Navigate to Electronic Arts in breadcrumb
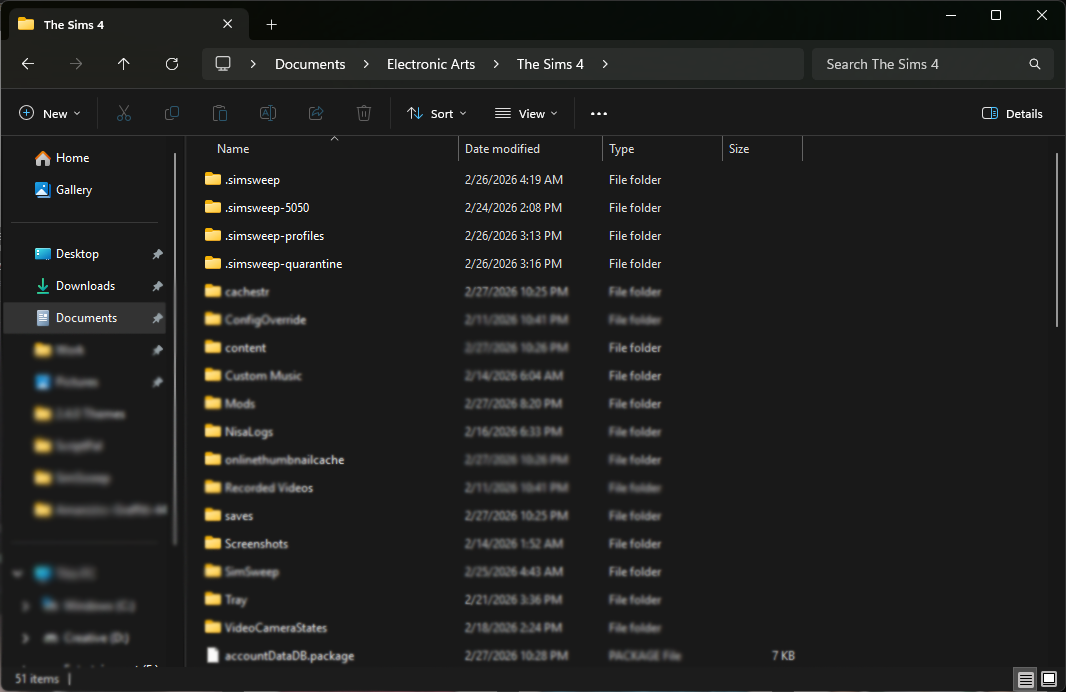 click(x=431, y=64)
